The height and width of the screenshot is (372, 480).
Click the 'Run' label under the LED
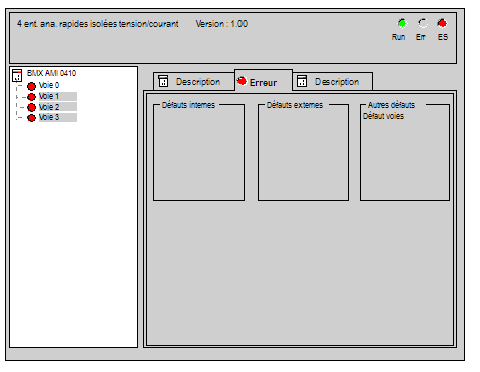click(x=398, y=37)
